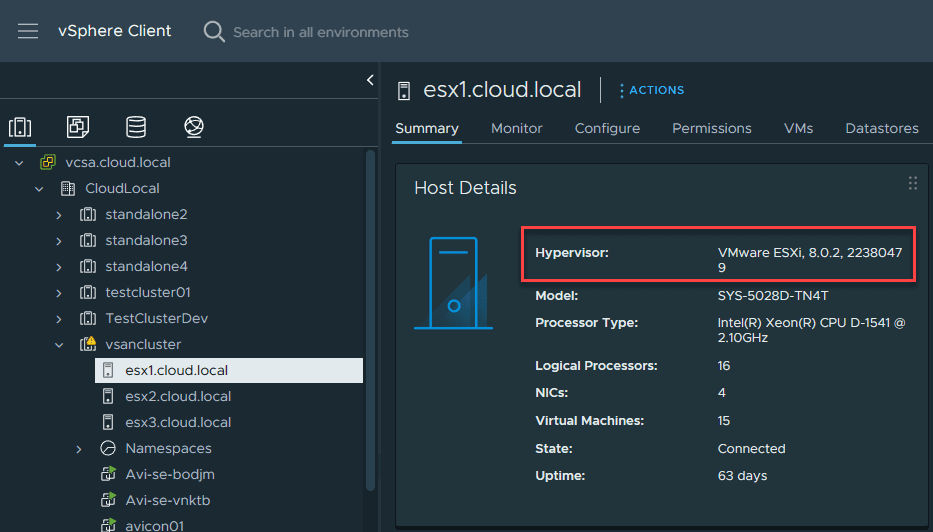The image size is (933, 532).
Task: Select the Avi-se-bodjm virtual machine
Action: point(168,474)
